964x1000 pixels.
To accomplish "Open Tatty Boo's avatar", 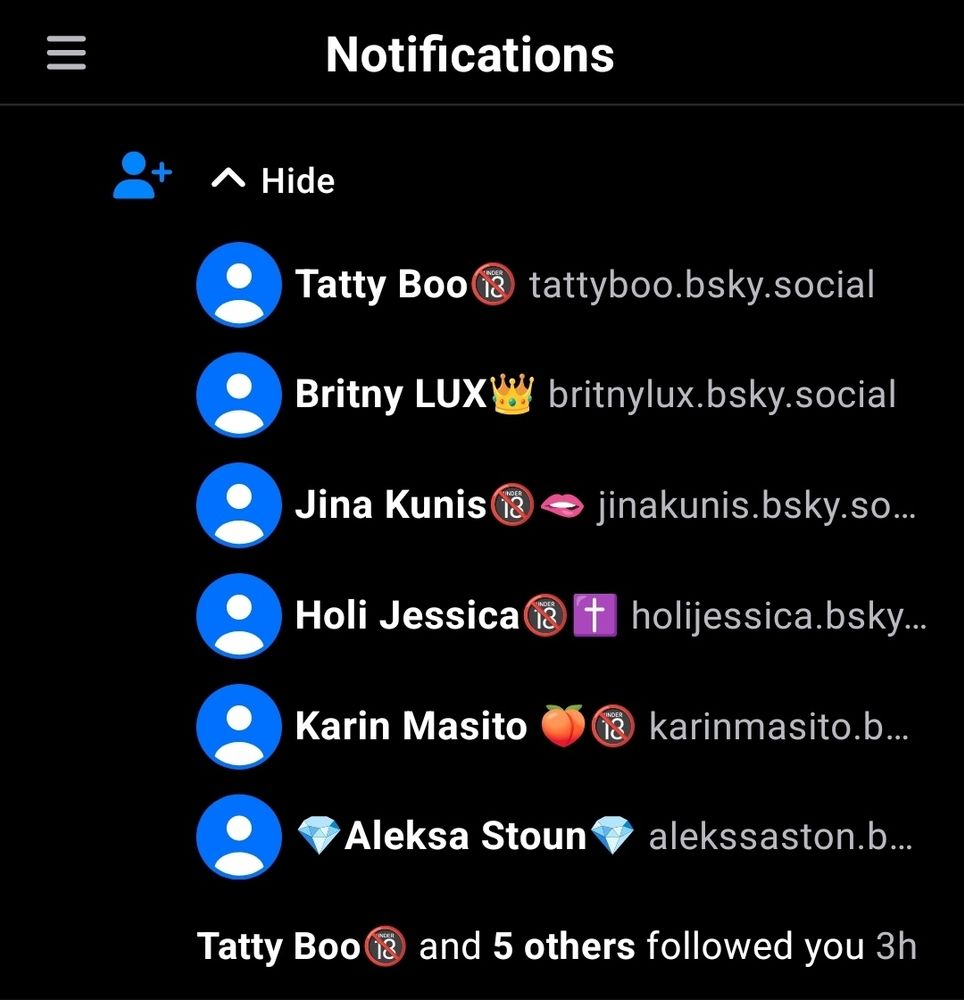I will click(x=239, y=284).
